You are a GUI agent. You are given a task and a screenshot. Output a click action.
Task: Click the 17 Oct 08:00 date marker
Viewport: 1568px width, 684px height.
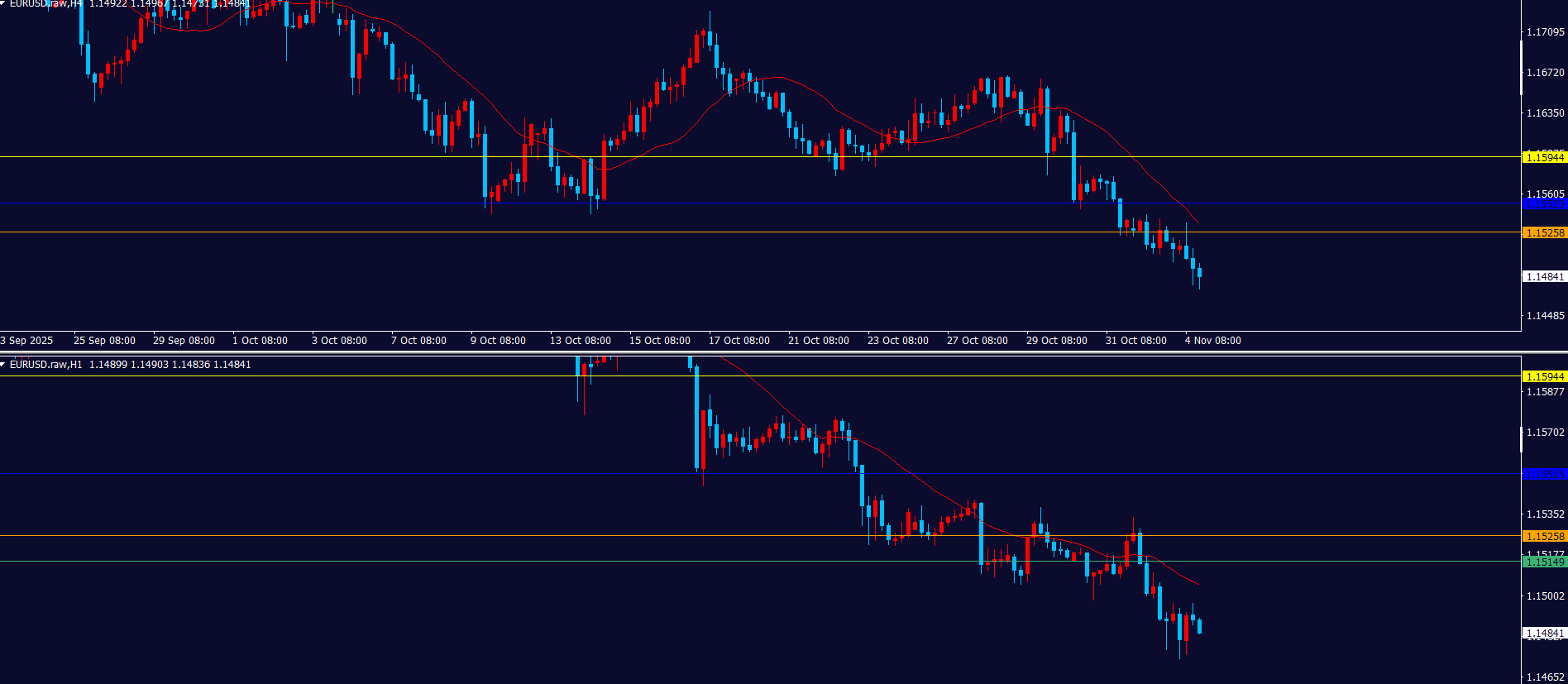click(x=739, y=341)
